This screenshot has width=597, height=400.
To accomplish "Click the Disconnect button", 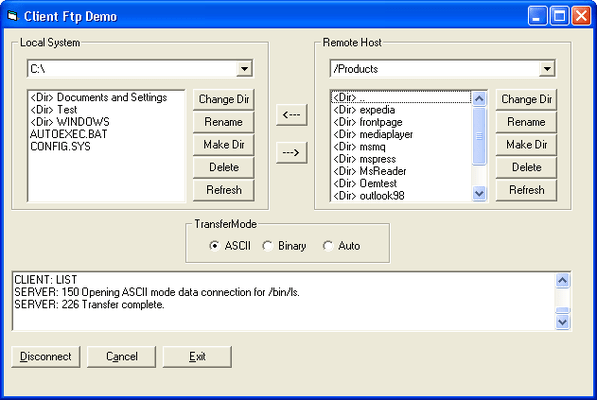I will (x=46, y=357).
